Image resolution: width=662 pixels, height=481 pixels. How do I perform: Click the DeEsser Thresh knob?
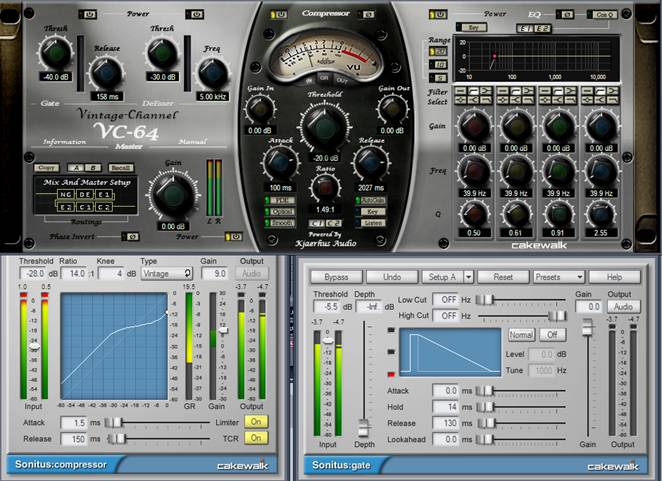tap(162, 54)
